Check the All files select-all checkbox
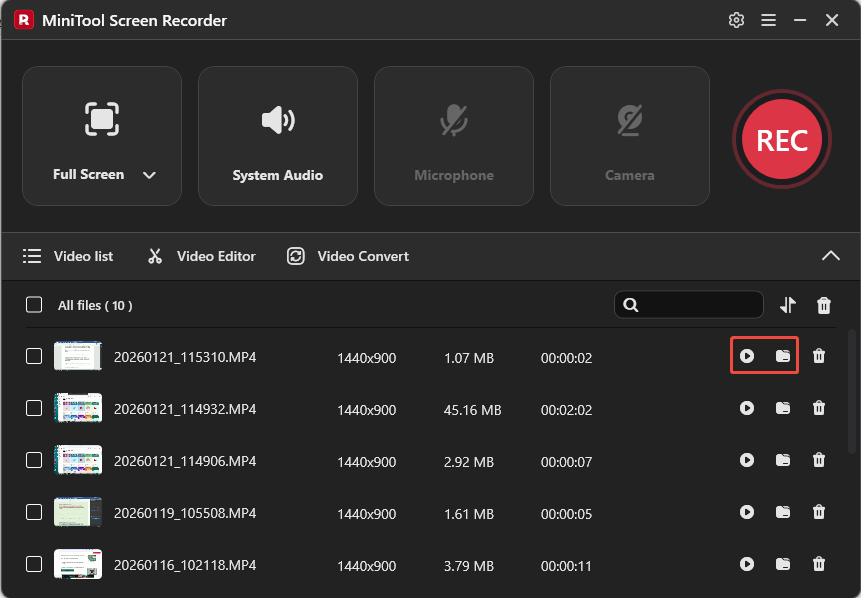 tap(33, 305)
